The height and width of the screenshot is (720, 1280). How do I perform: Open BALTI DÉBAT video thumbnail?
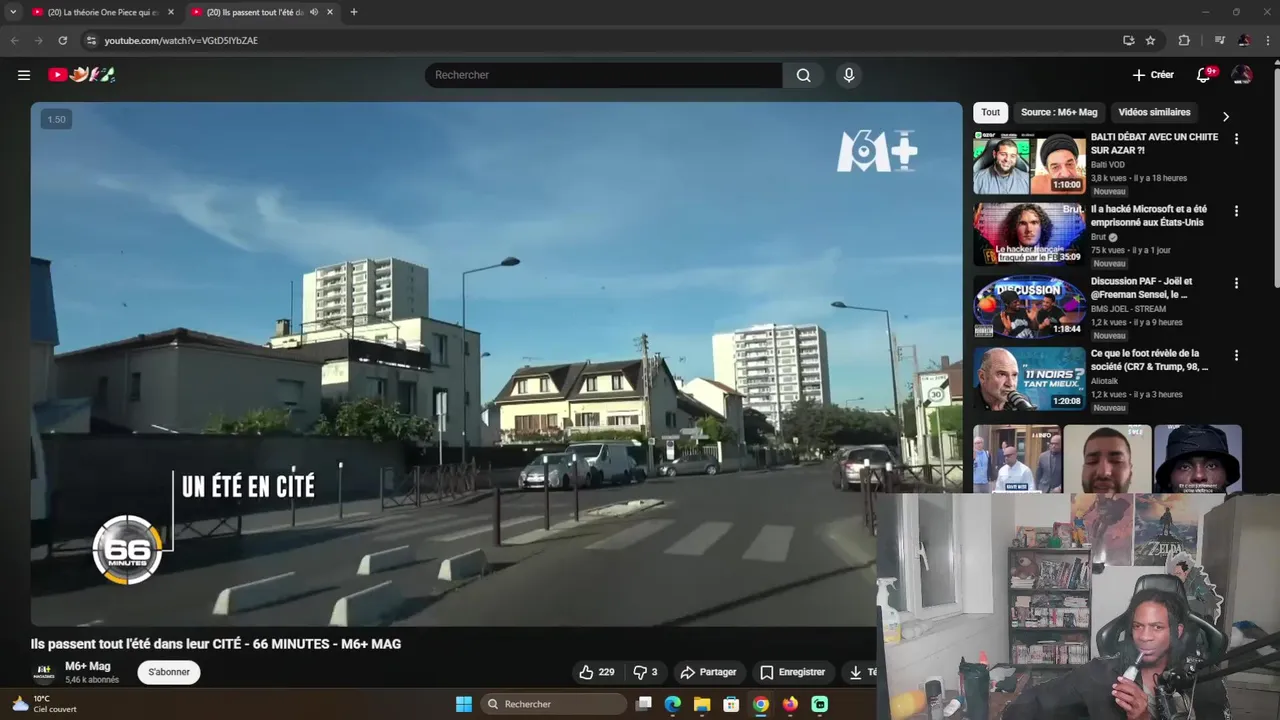(1029, 163)
